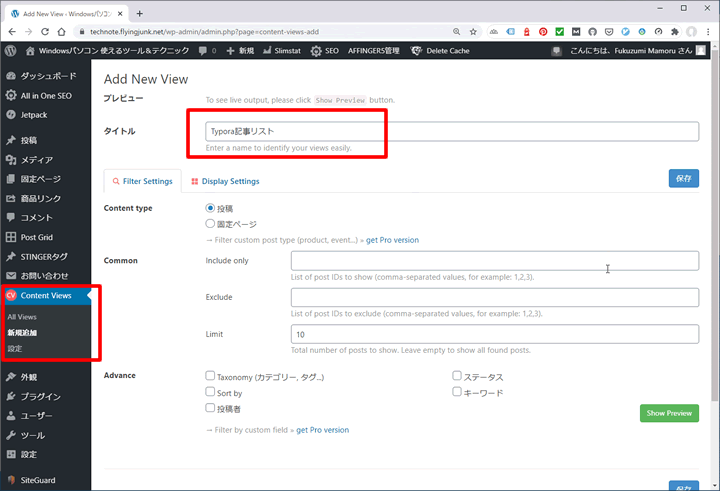
Task: Click the Exclude input field
Action: [x=495, y=297]
